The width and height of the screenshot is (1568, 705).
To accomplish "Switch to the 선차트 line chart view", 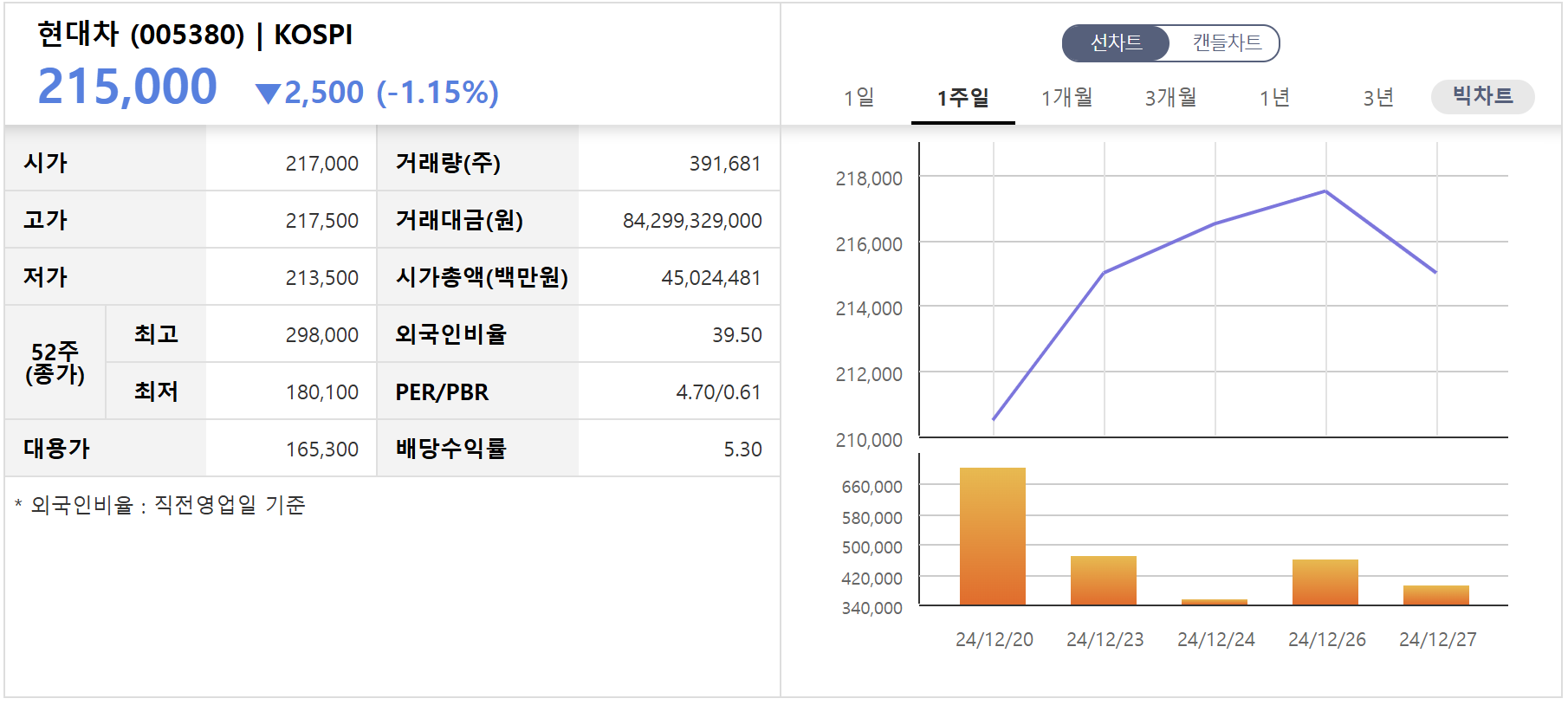I will coord(1116,42).
